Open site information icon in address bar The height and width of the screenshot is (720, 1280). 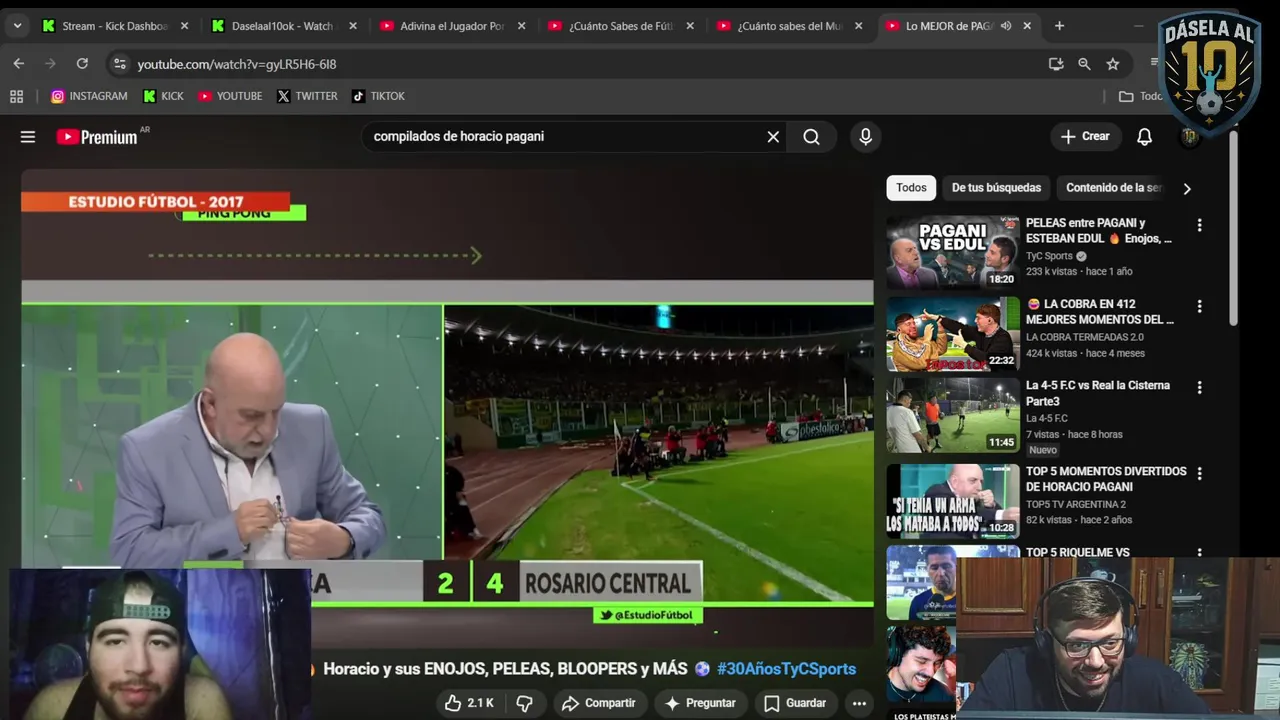click(120, 64)
